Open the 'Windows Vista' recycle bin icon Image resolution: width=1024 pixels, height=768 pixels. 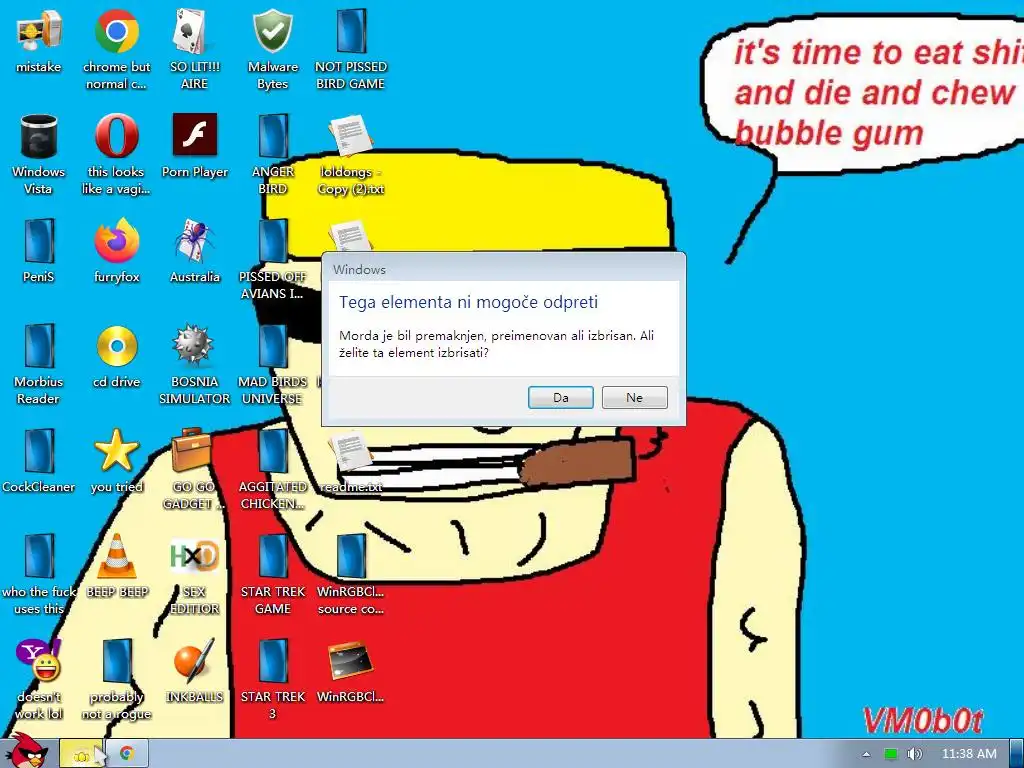39,154
